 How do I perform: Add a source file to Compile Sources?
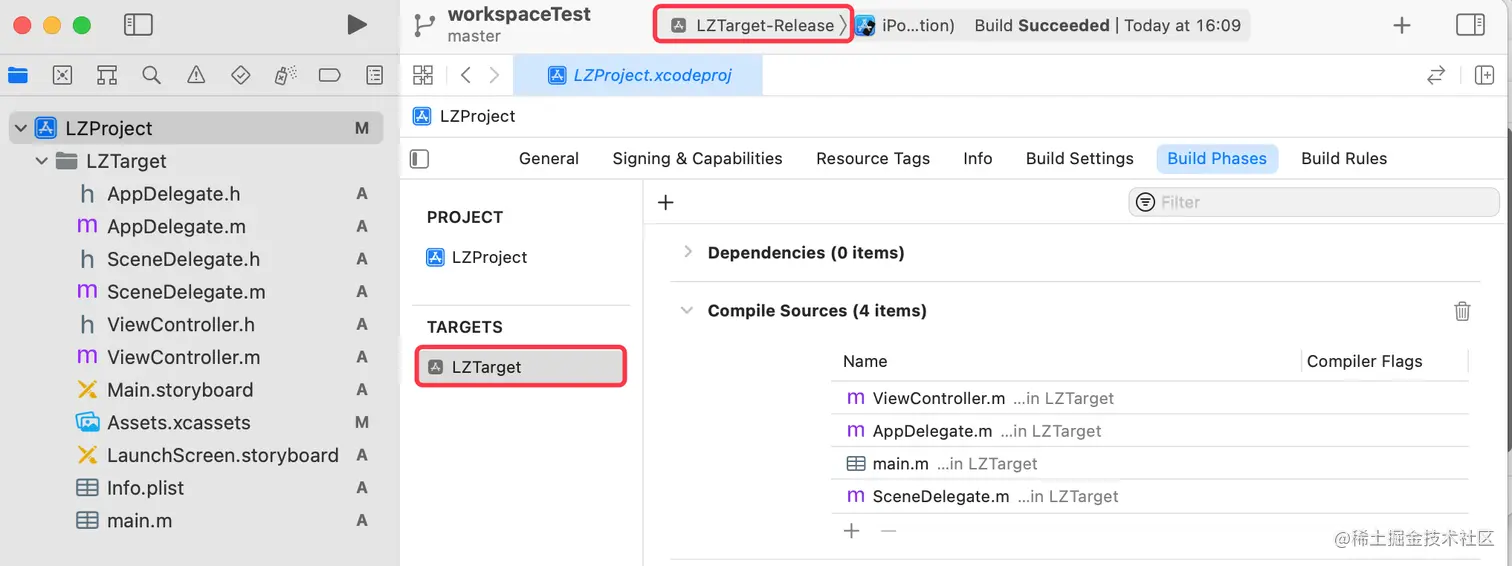[x=851, y=531]
